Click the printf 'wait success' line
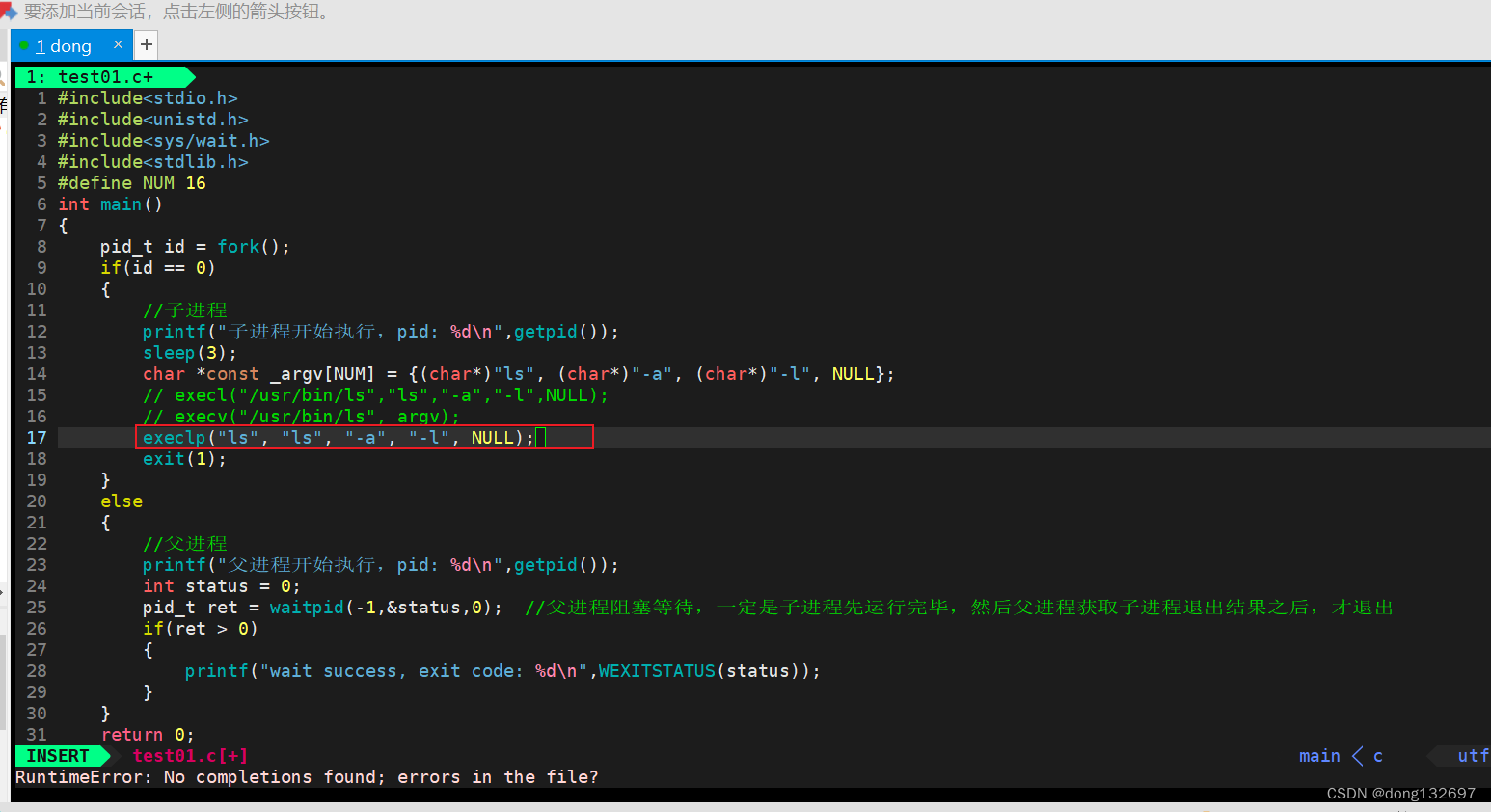Viewport: 1491px width, 812px height. point(503,671)
